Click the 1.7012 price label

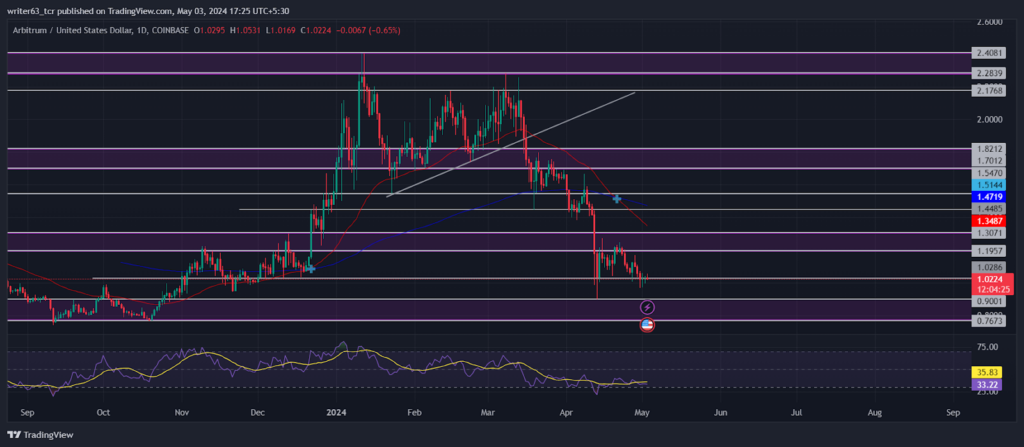click(987, 161)
